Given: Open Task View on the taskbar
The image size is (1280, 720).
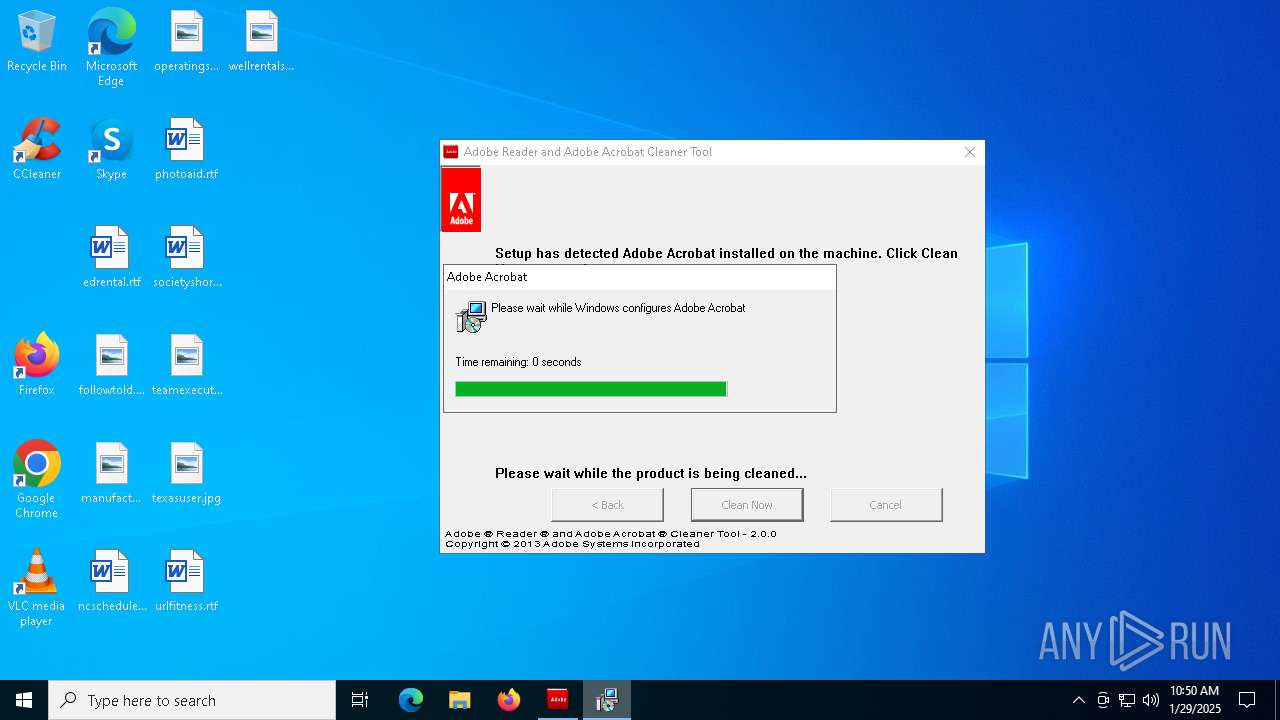Looking at the screenshot, I should coord(360,700).
